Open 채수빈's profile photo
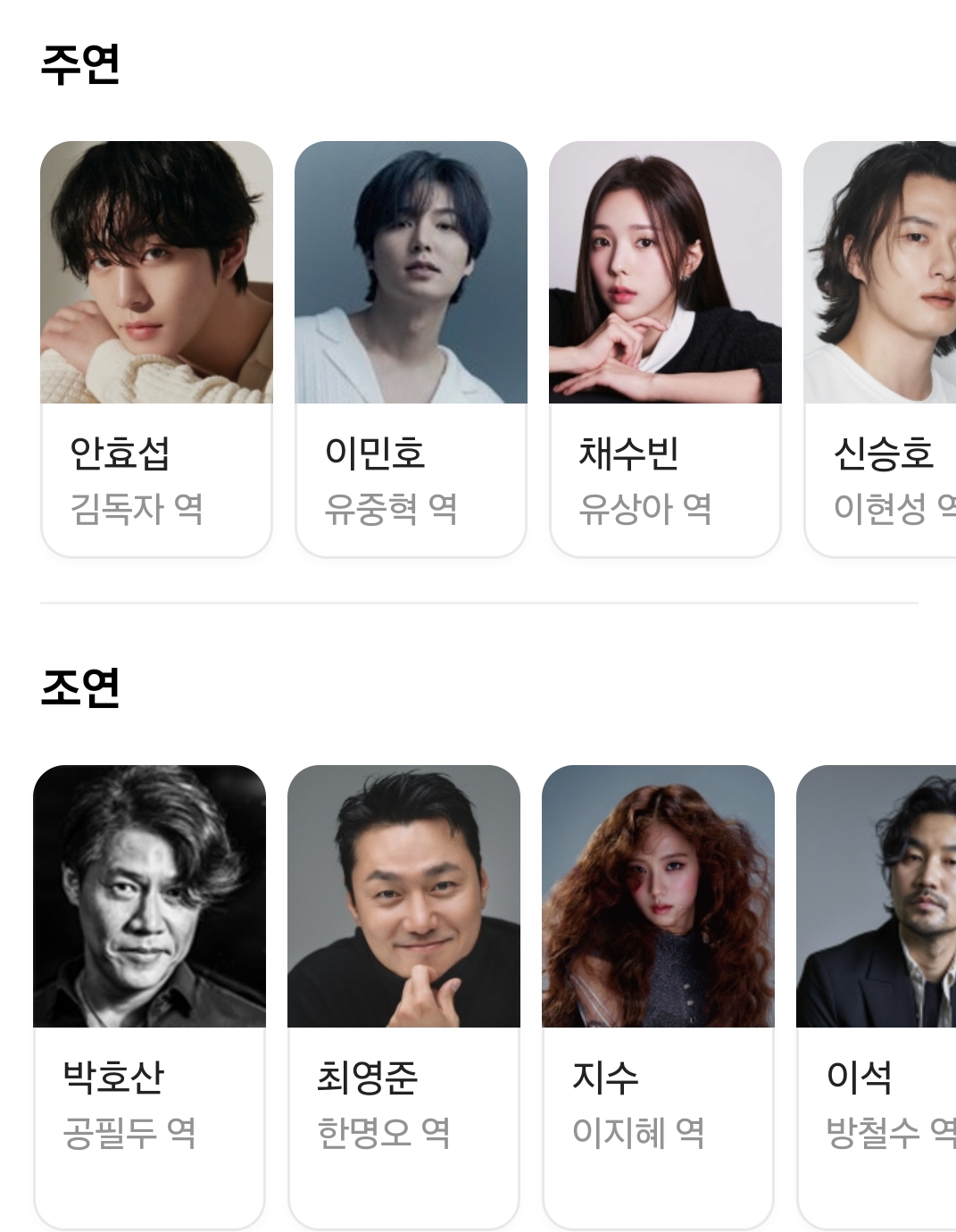 [665, 272]
